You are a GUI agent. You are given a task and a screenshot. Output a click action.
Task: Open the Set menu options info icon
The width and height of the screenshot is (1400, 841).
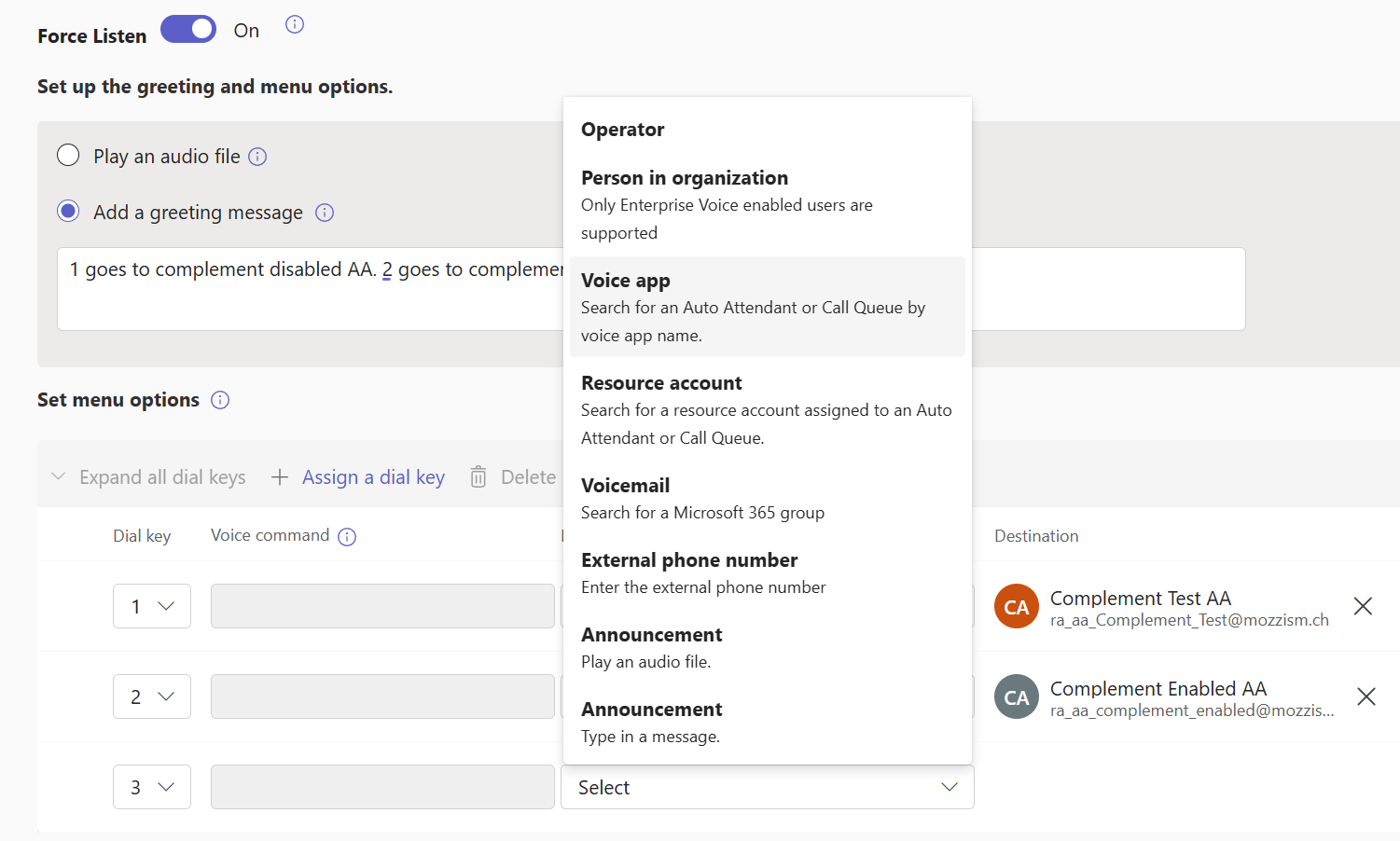tap(220, 400)
